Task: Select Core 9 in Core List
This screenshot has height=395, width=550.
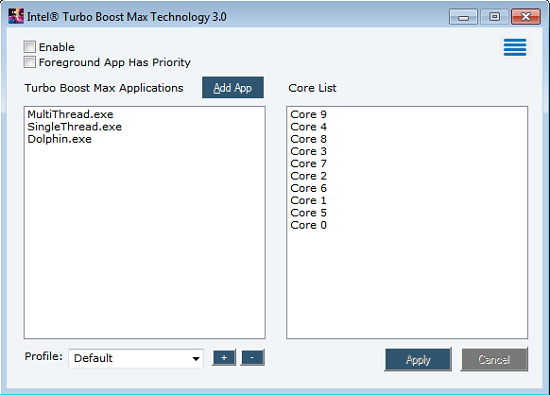Action: (308, 114)
